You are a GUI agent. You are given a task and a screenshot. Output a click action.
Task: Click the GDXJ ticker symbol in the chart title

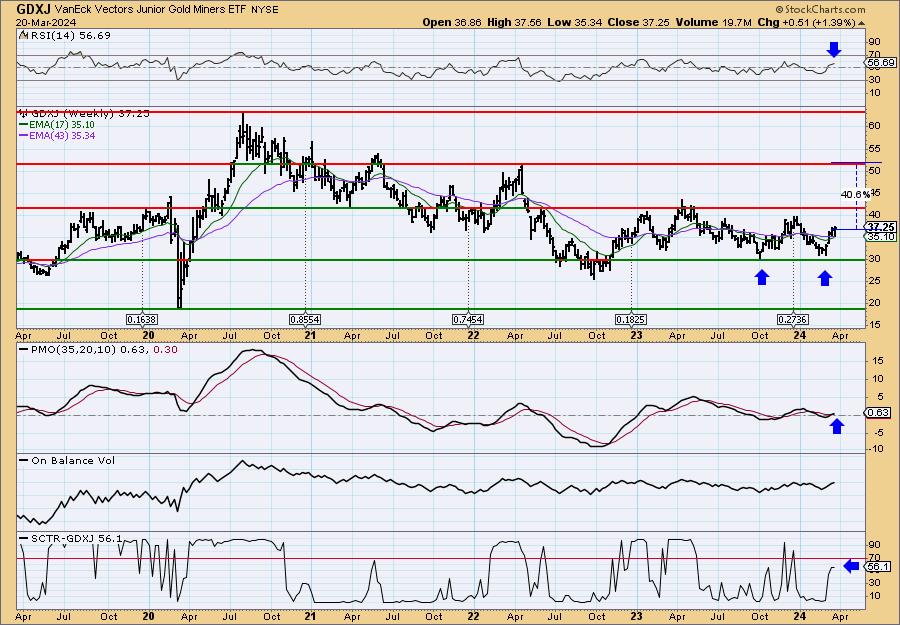34,9
